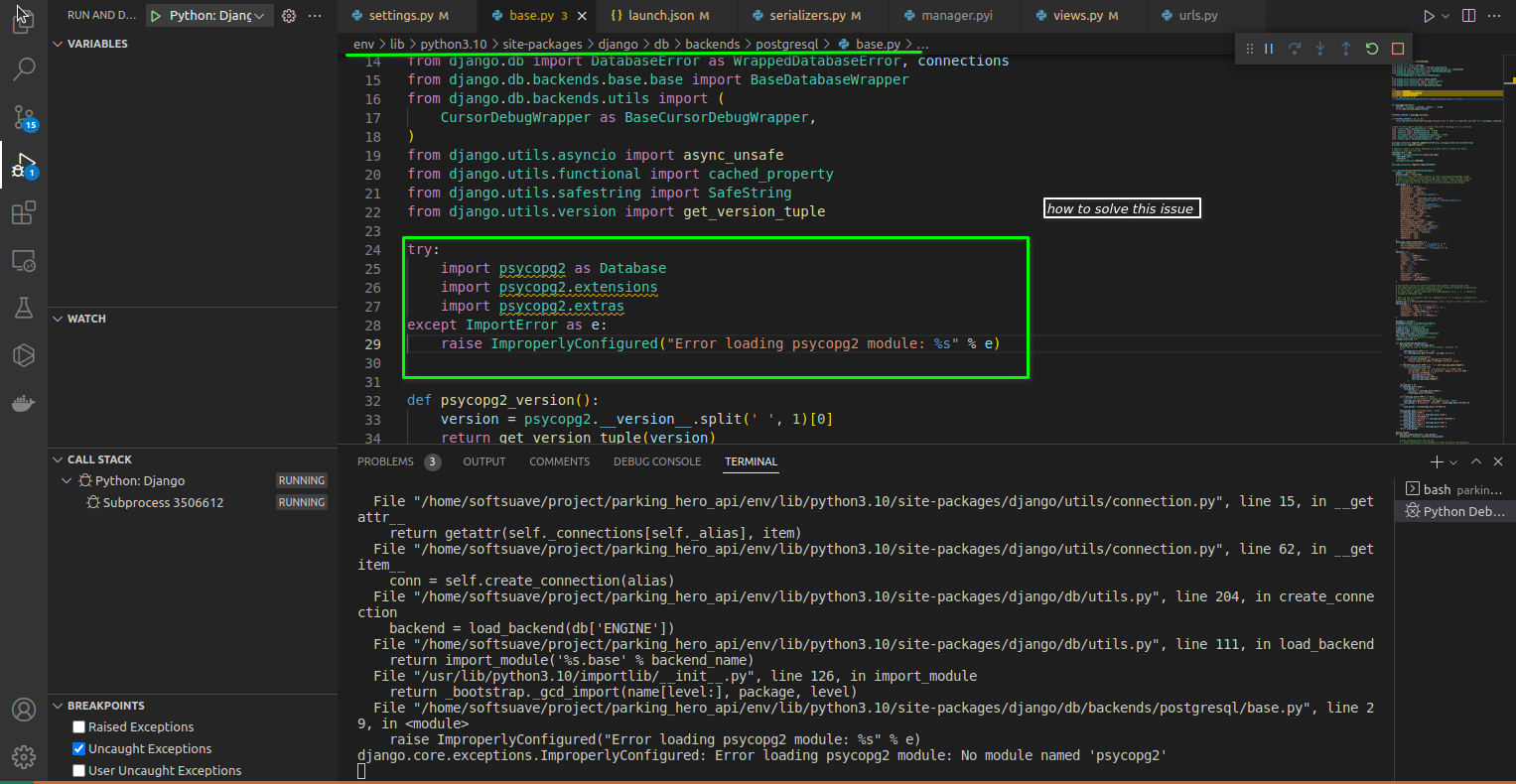
Task: Disable Uncaught Exceptions breakpoint
Action: pyautogui.click(x=79, y=749)
